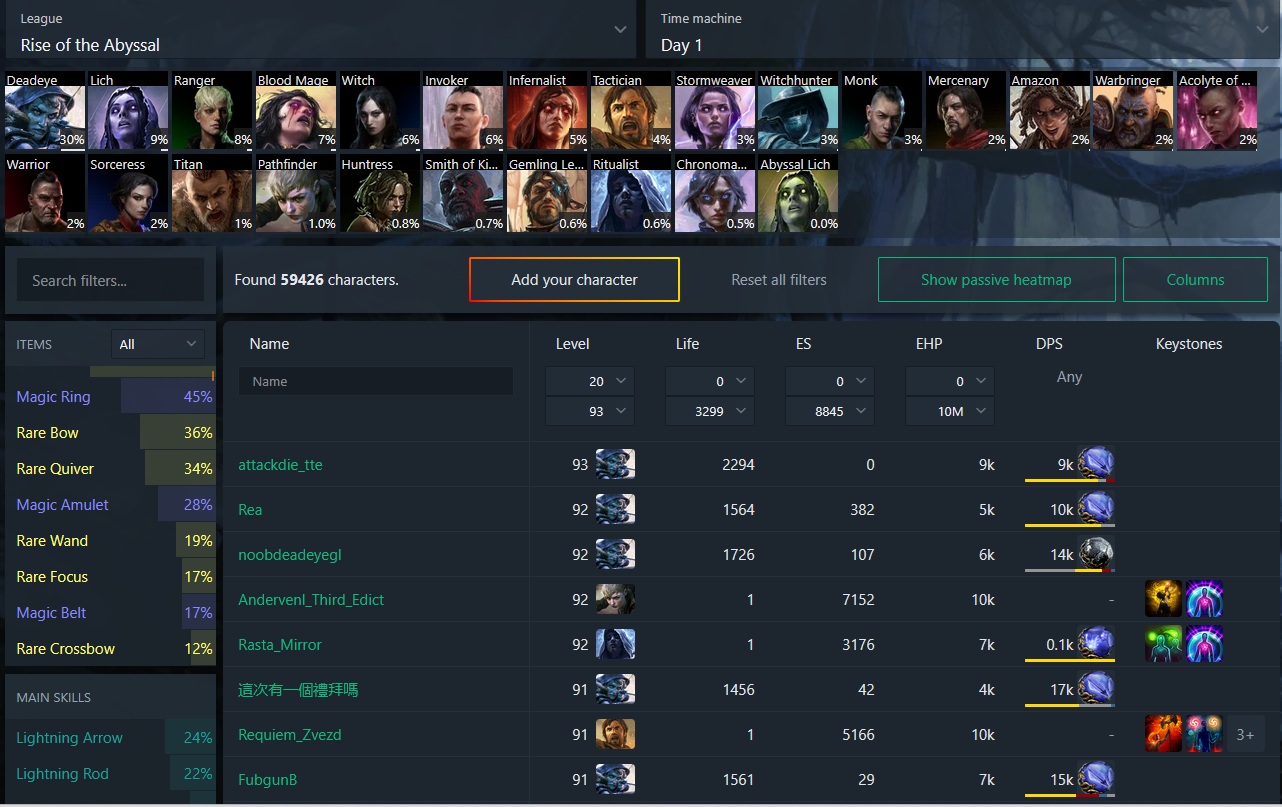Open the League dropdown
1282x807 pixels.
pyautogui.click(x=321, y=29)
